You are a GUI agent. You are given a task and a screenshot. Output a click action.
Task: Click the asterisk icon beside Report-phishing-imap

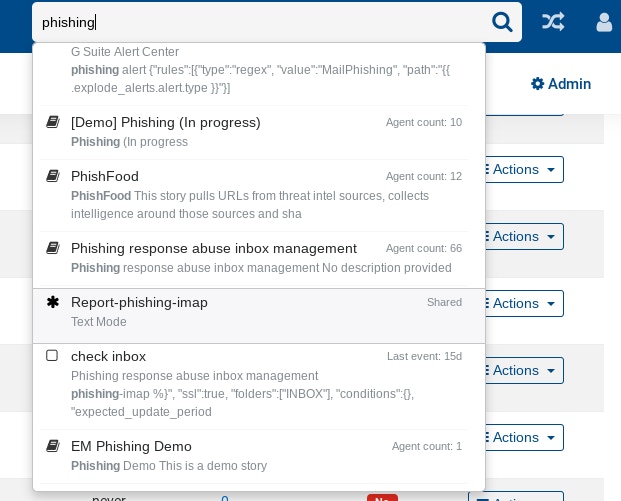coord(53,302)
